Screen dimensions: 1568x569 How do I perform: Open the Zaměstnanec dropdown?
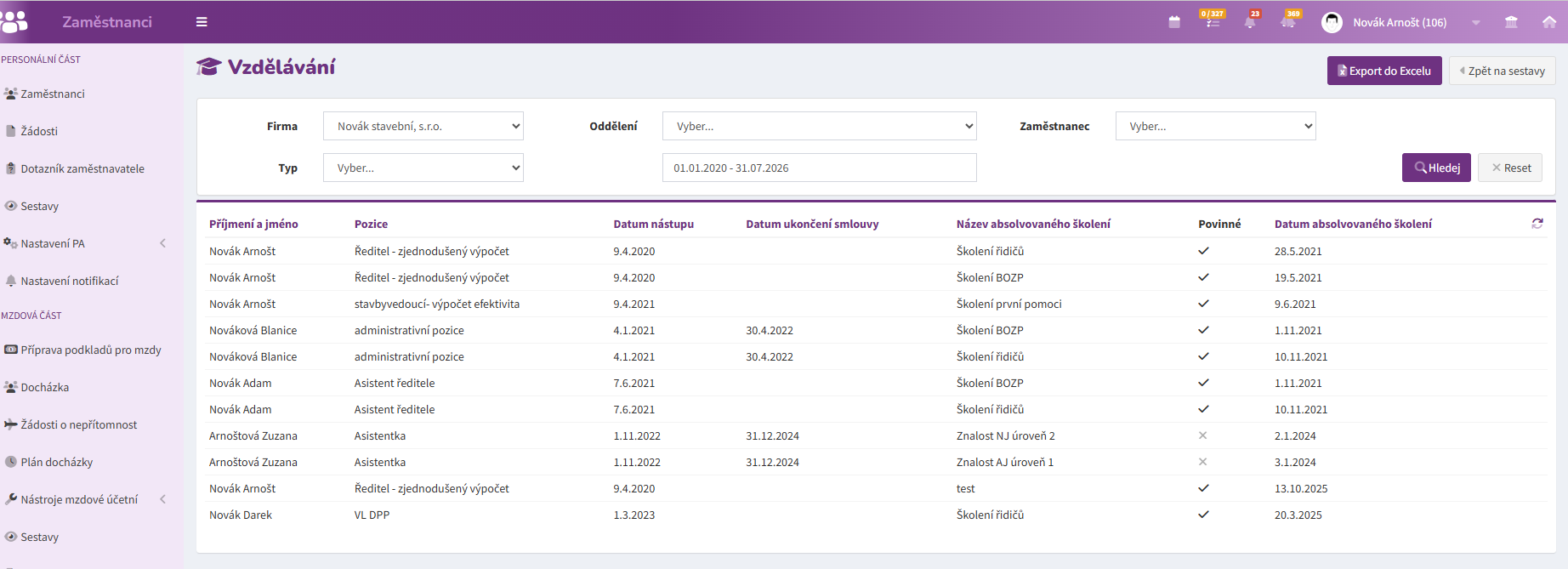coord(1215,126)
